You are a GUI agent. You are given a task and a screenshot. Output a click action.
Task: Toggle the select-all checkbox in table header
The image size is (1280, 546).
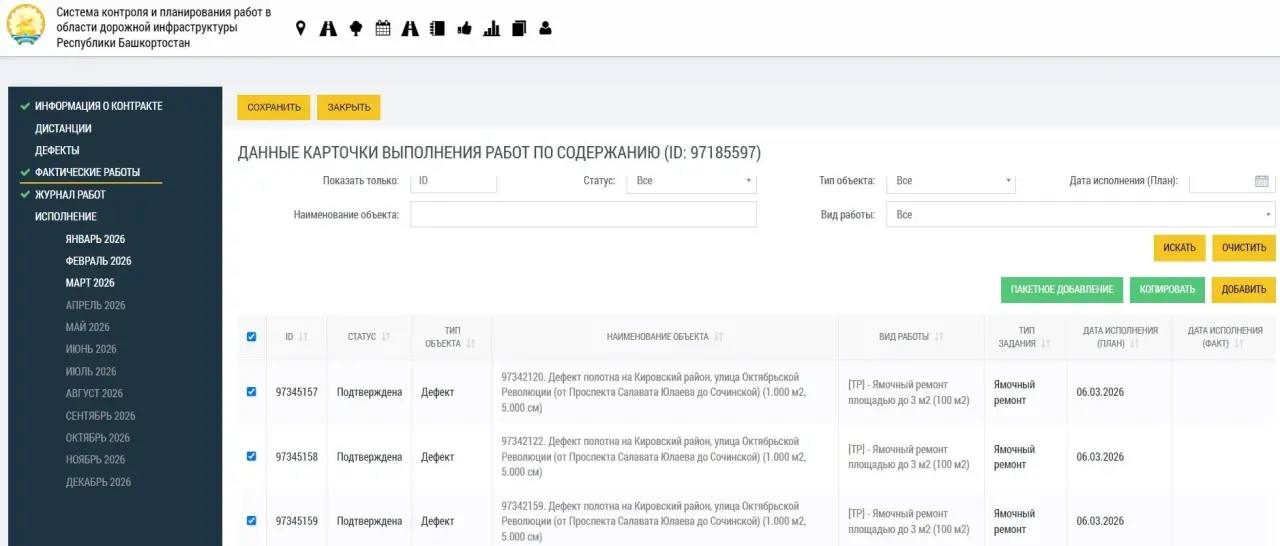(x=251, y=337)
